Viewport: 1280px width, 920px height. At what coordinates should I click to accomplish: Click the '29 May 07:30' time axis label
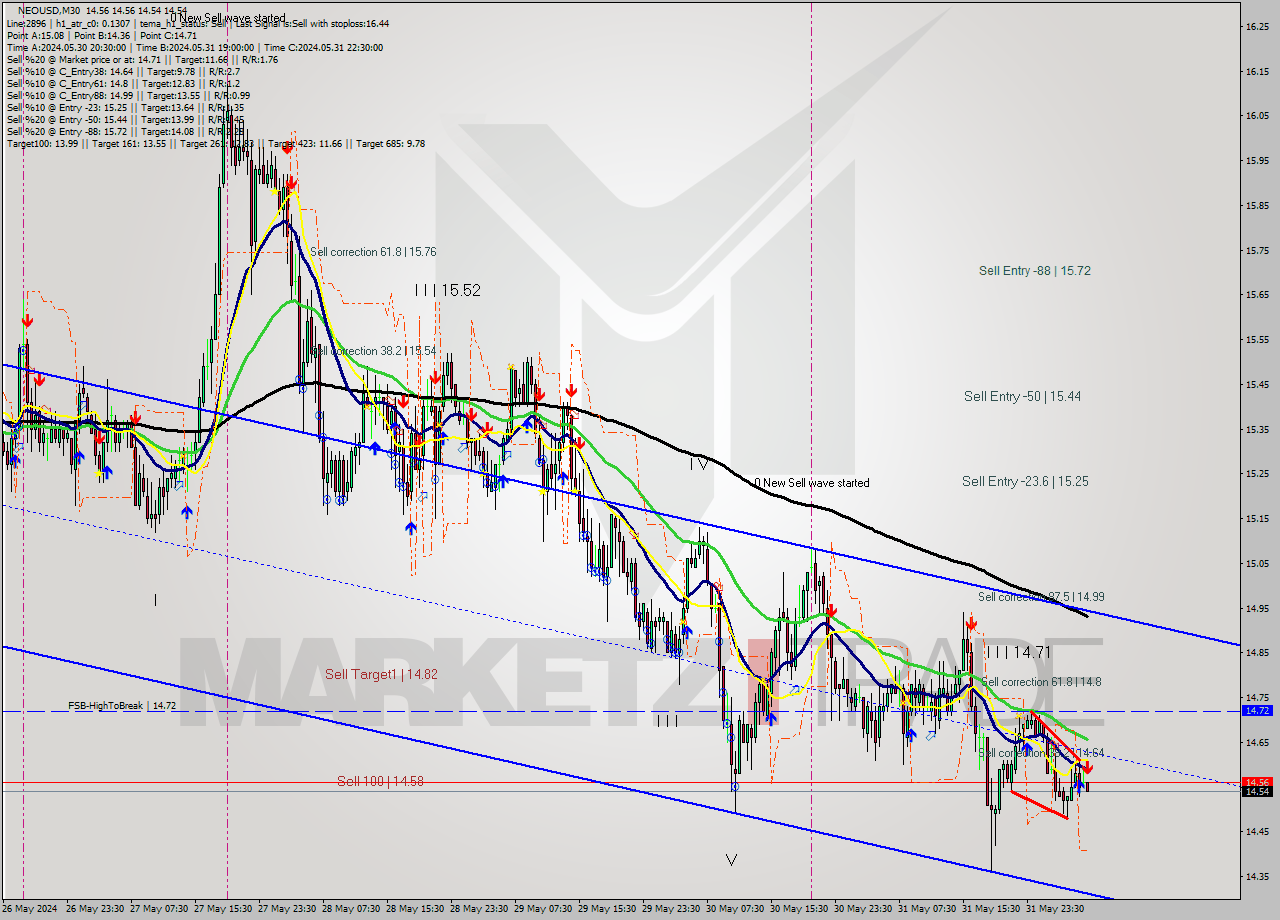coord(544,909)
